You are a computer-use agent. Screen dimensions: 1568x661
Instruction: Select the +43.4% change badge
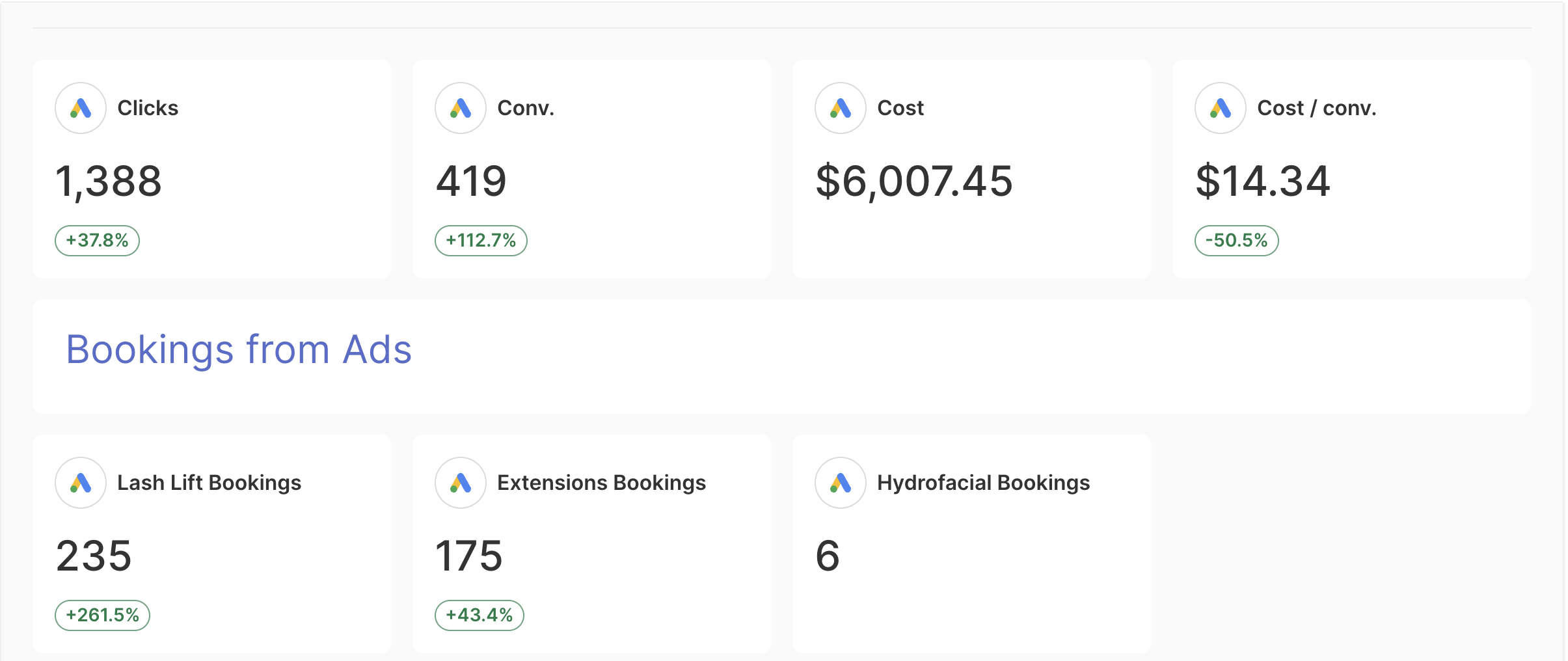[x=480, y=615]
